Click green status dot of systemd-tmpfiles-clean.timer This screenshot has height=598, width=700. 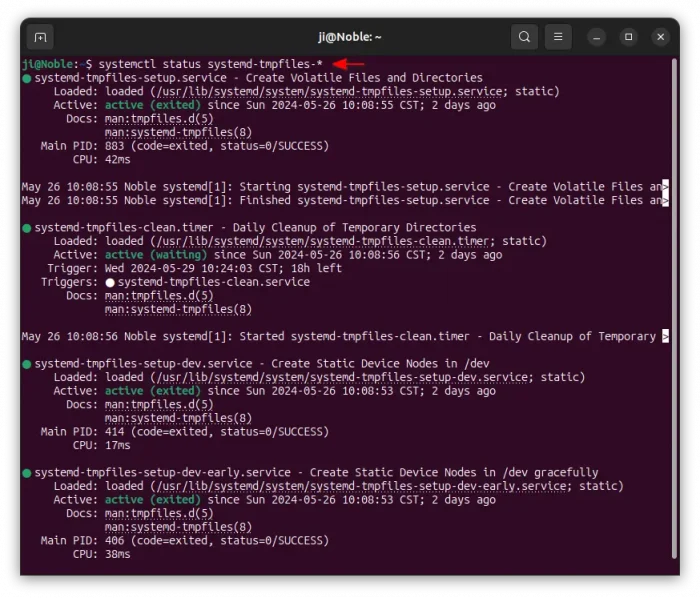(x=27, y=228)
